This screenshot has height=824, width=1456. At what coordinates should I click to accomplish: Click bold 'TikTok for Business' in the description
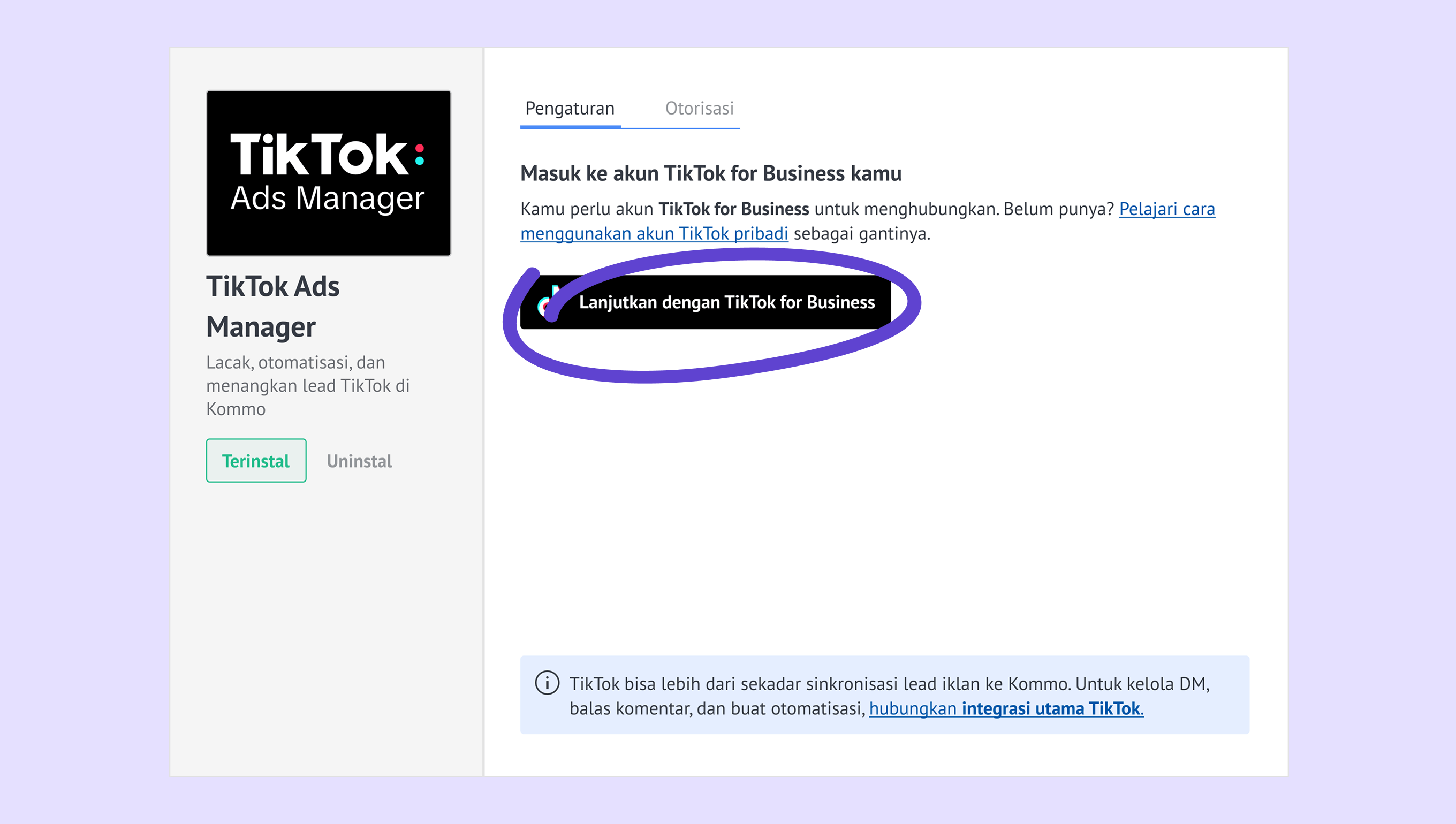[734, 209]
